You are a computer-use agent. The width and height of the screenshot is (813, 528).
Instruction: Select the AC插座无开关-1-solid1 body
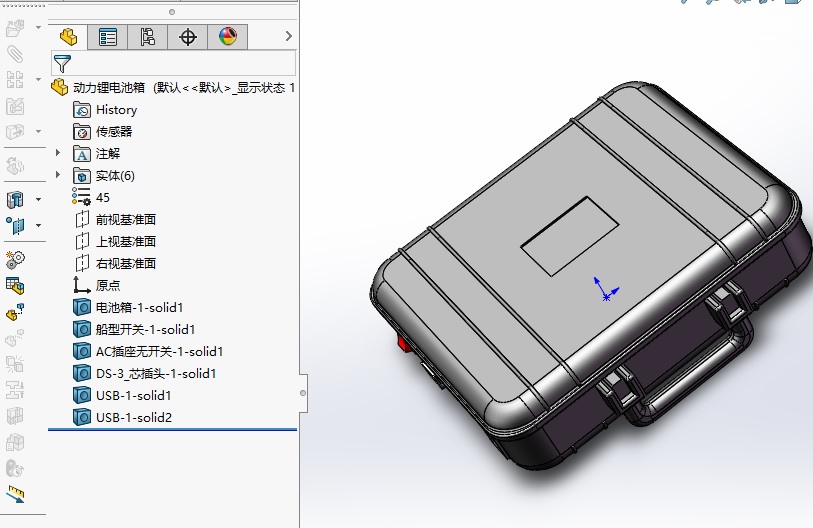[148, 352]
